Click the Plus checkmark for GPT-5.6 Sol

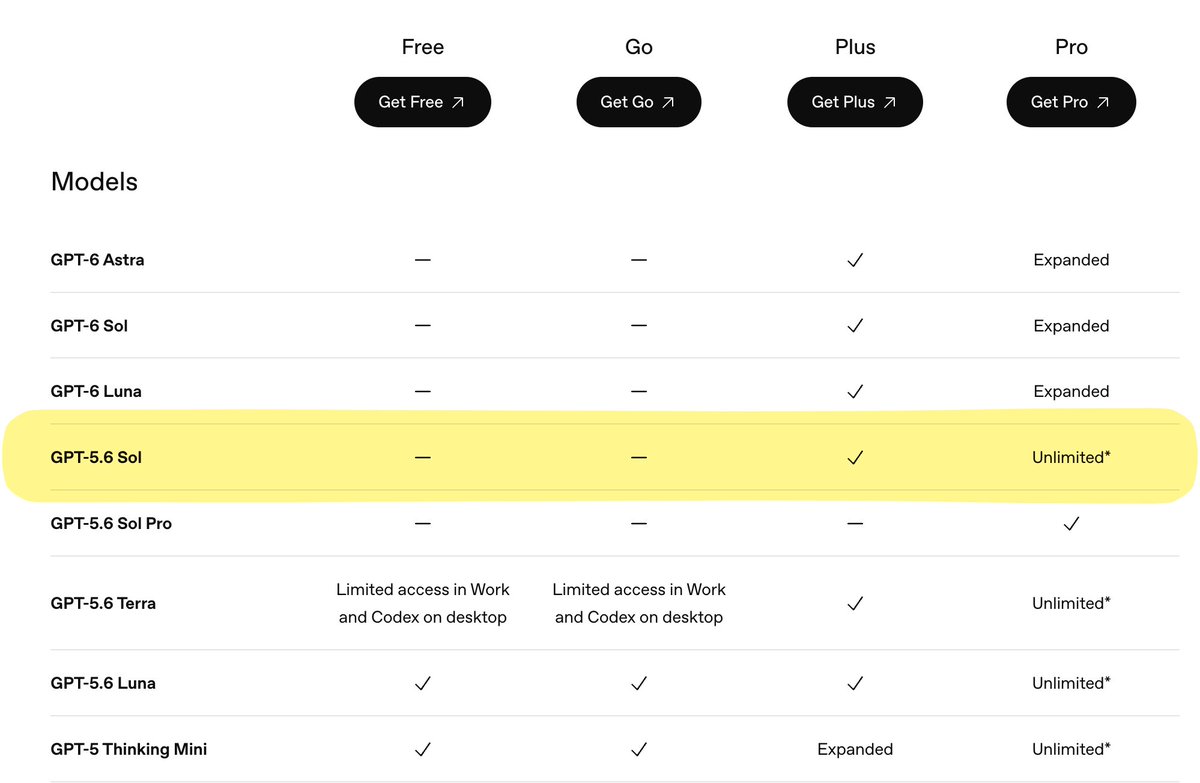tap(855, 457)
